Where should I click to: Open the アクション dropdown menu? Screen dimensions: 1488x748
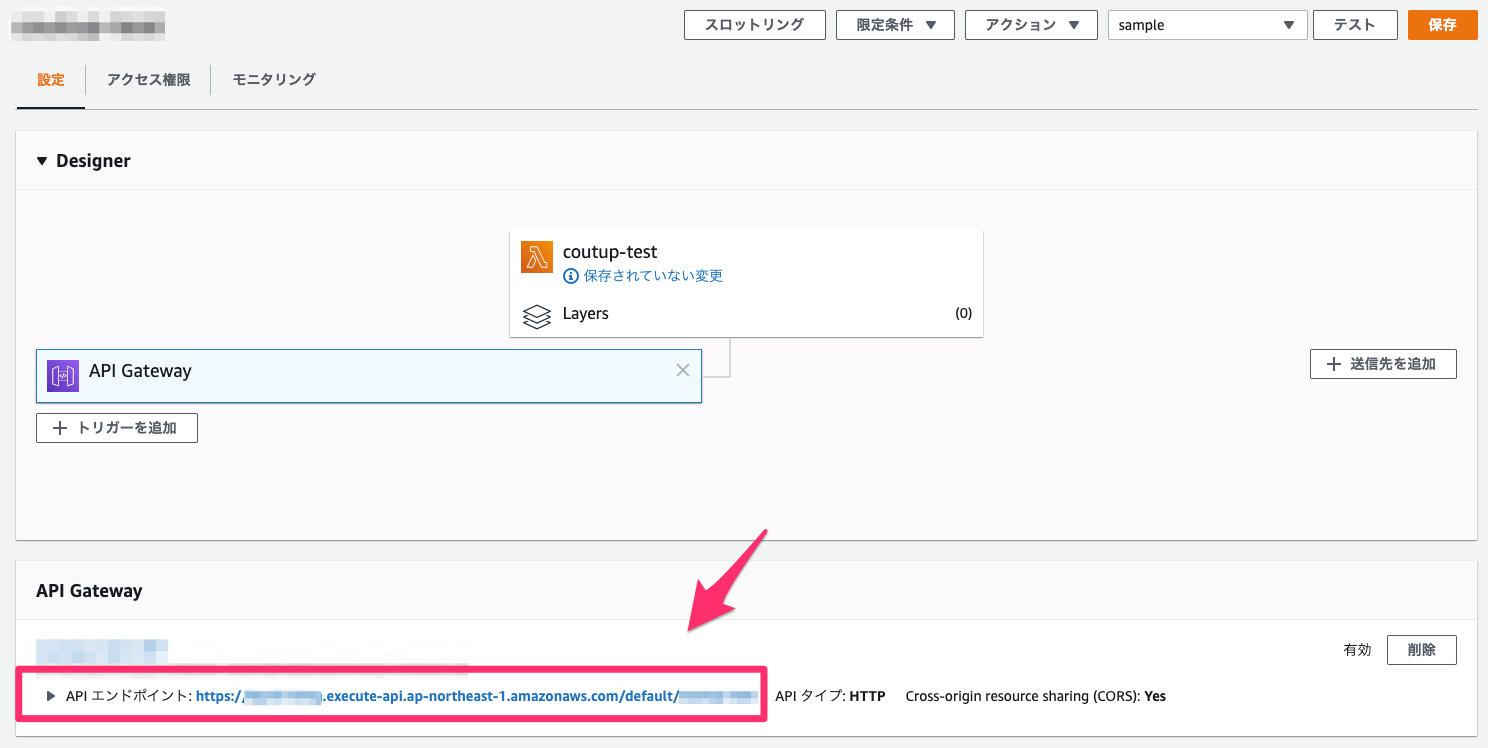click(x=1031, y=25)
